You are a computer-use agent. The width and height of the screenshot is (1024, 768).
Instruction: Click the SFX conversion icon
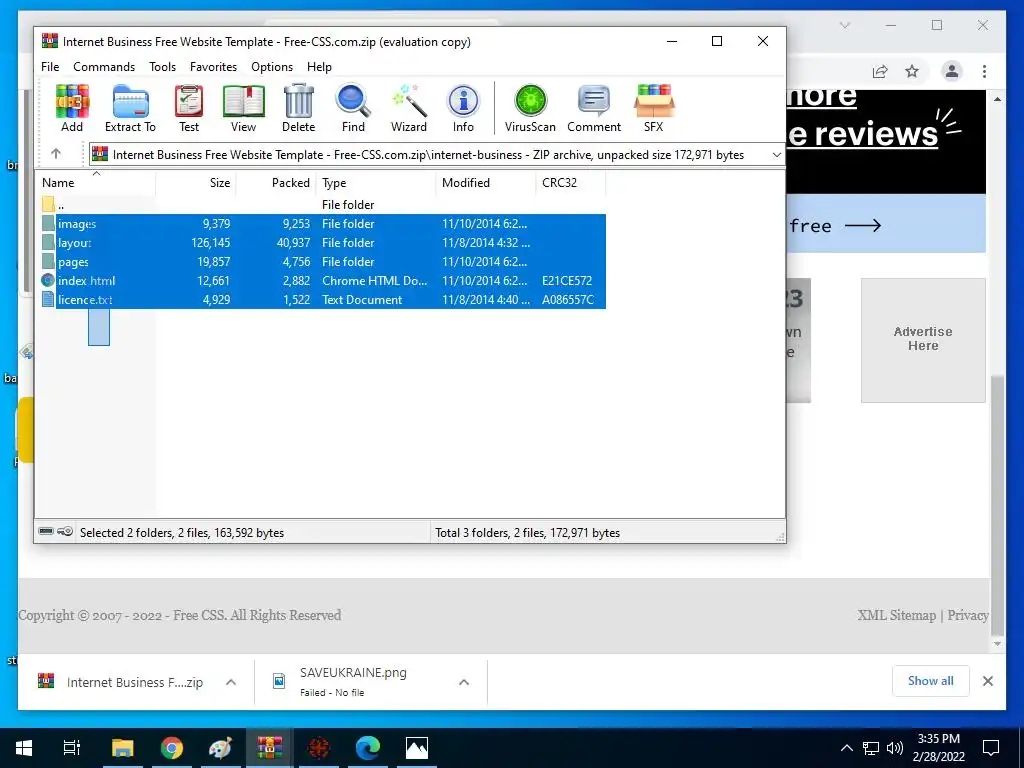[654, 108]
